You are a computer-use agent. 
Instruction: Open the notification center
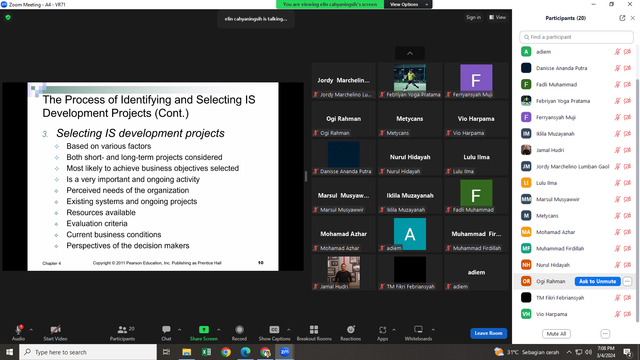627,352
